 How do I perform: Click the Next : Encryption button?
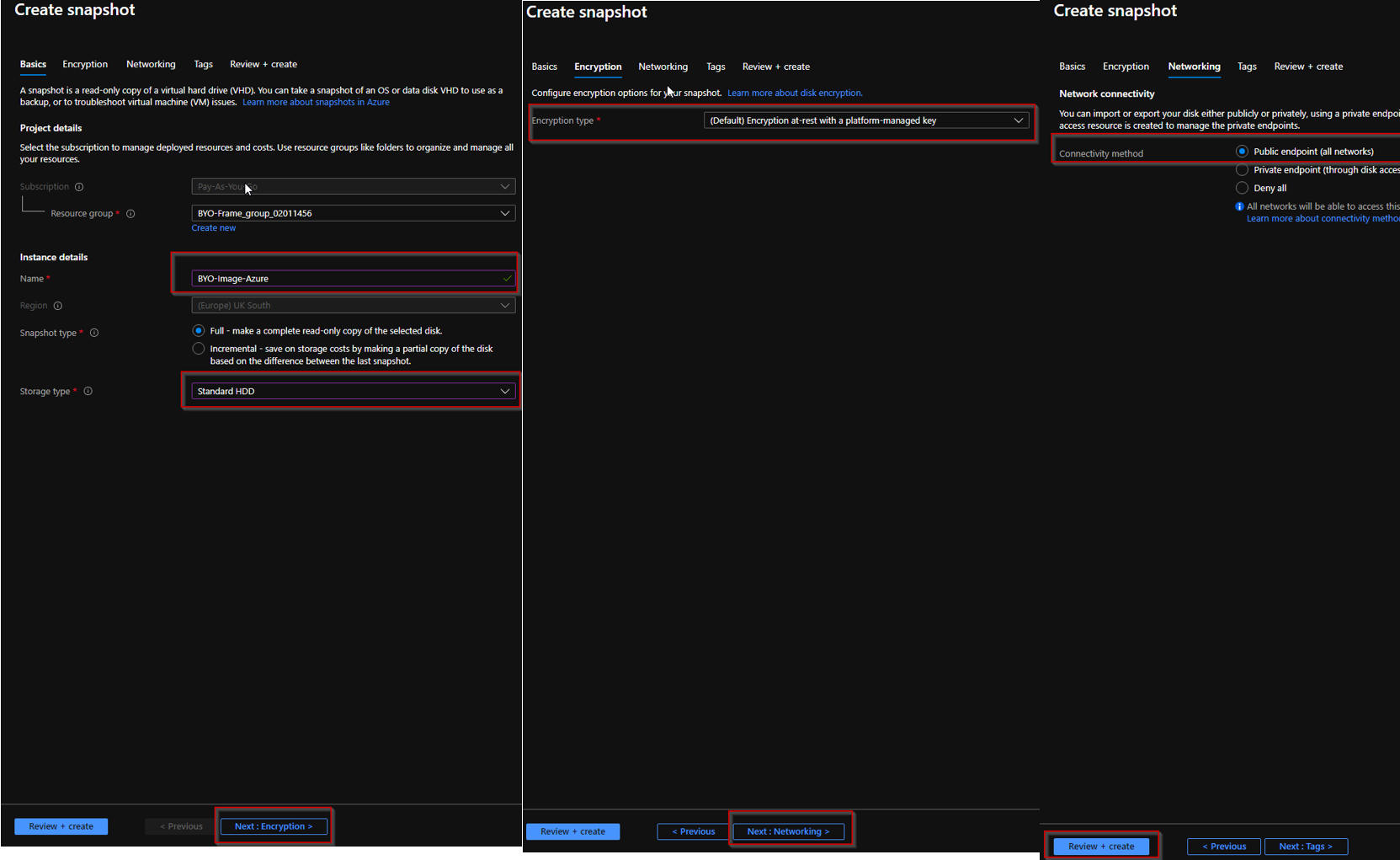(274, 826)
